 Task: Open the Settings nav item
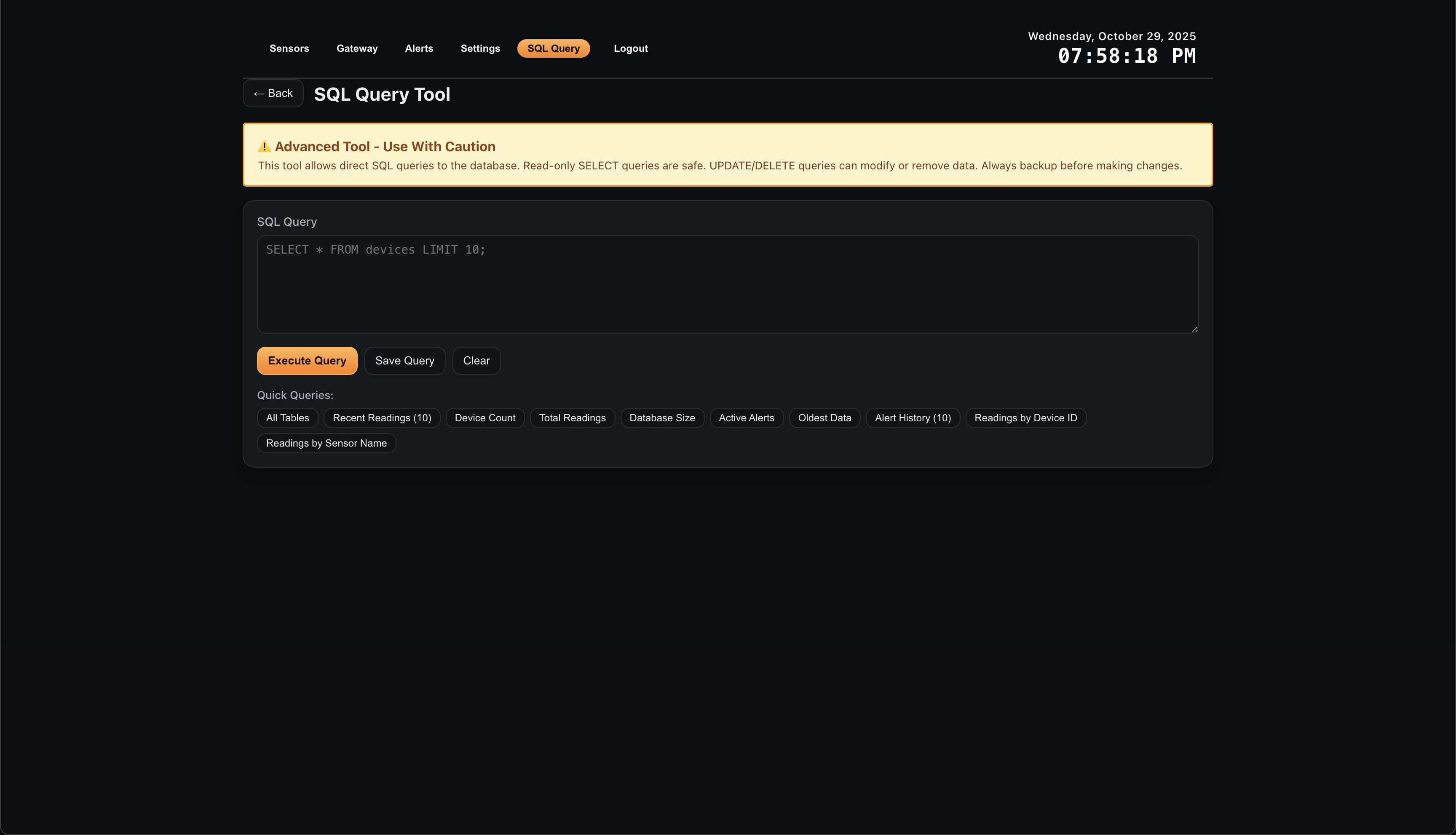[480, 48]
